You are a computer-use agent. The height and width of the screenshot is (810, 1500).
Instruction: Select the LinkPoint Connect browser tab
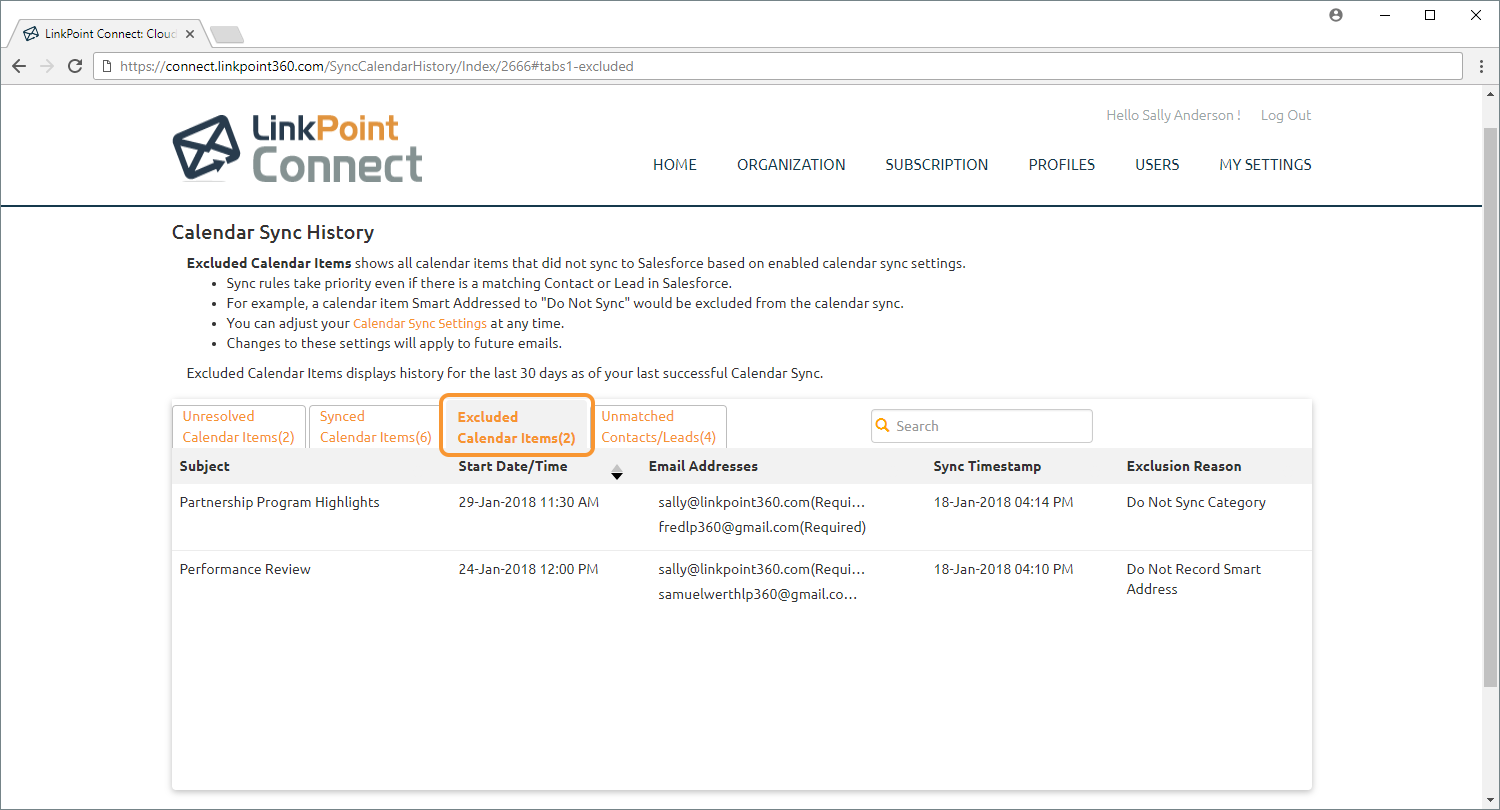(x=109, y=34)
